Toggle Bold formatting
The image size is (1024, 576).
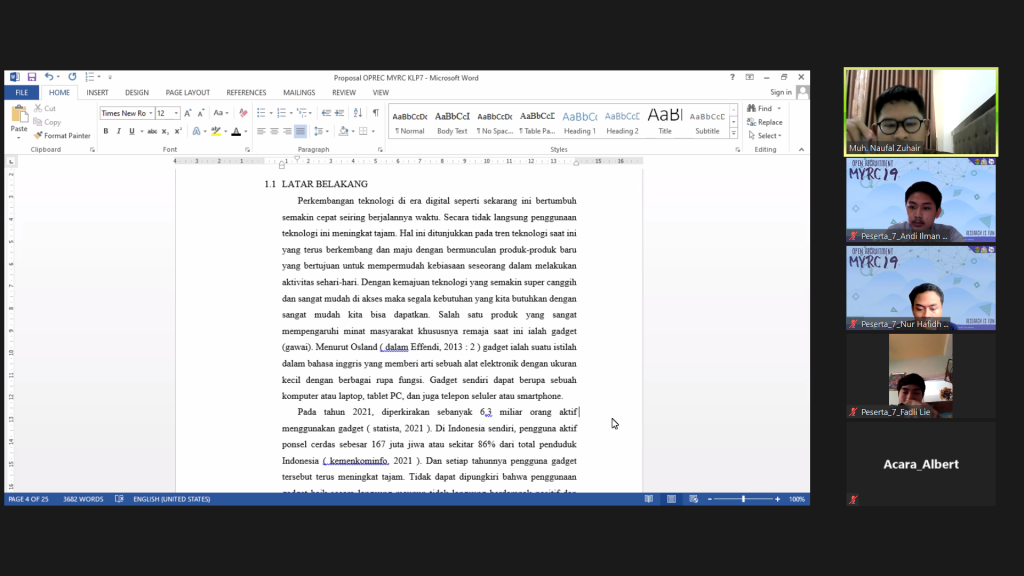click(106, 131)
